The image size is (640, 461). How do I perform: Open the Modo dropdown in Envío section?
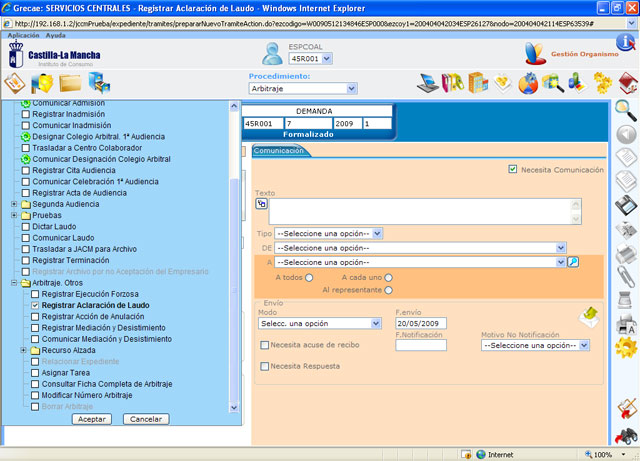point(320,323)
